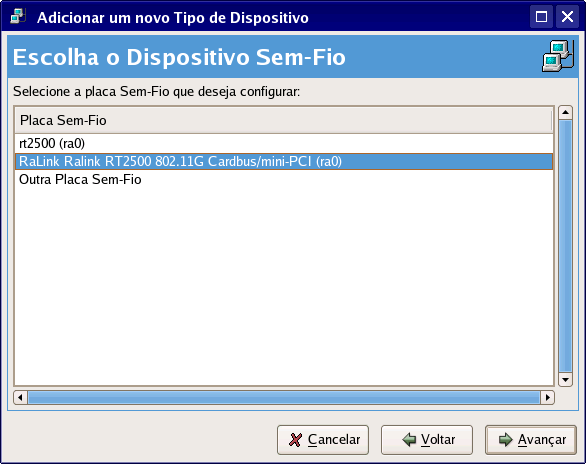Choose Outra Placa Sem-Fio option

coord(284,179)
